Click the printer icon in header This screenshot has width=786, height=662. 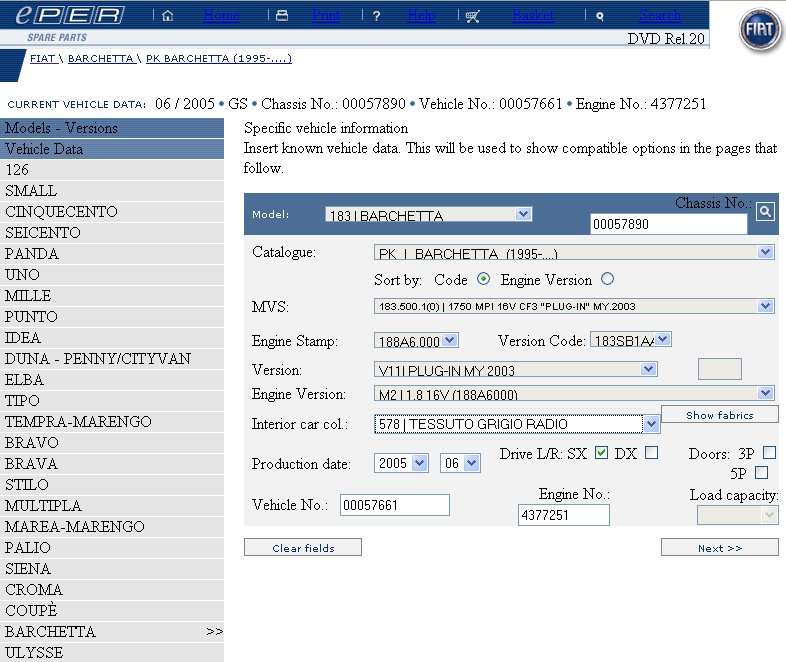coord(282,16)
